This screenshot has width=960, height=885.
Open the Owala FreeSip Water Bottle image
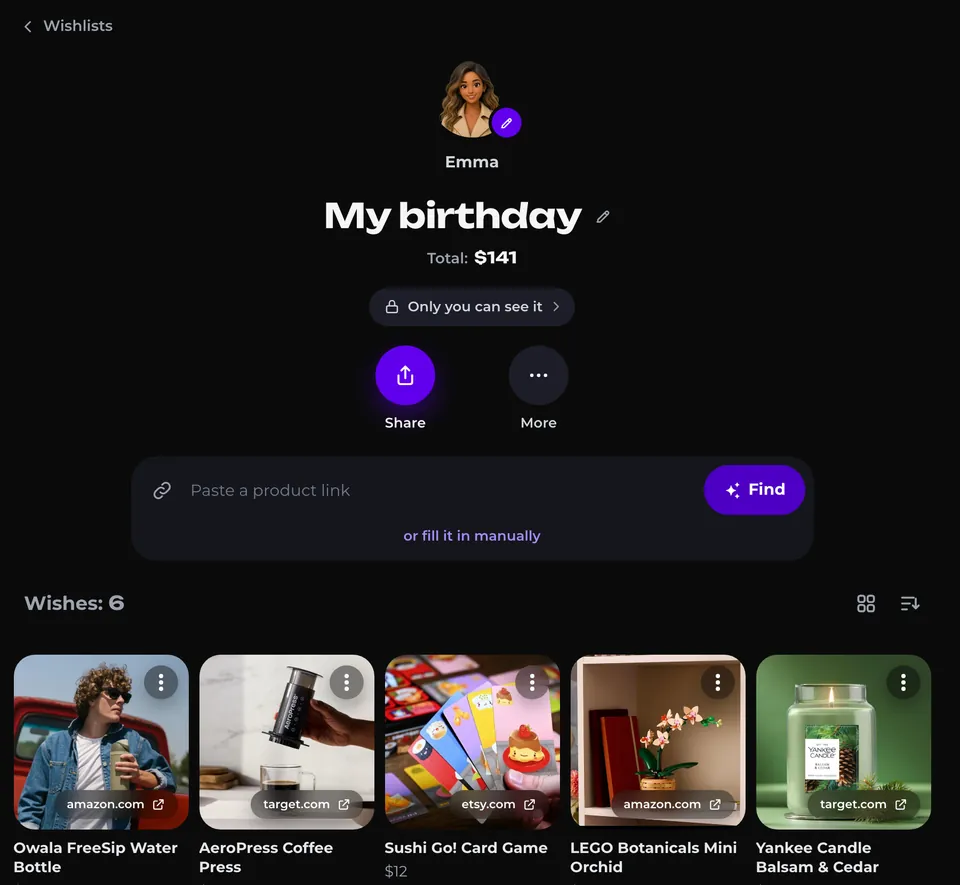[101, 742]
